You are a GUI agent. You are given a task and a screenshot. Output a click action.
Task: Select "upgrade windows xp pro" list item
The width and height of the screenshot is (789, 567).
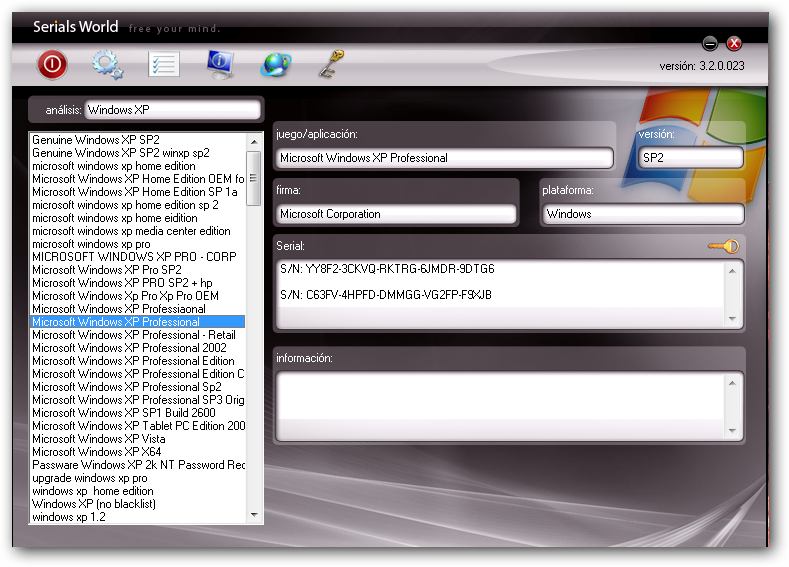coord(90,478)
